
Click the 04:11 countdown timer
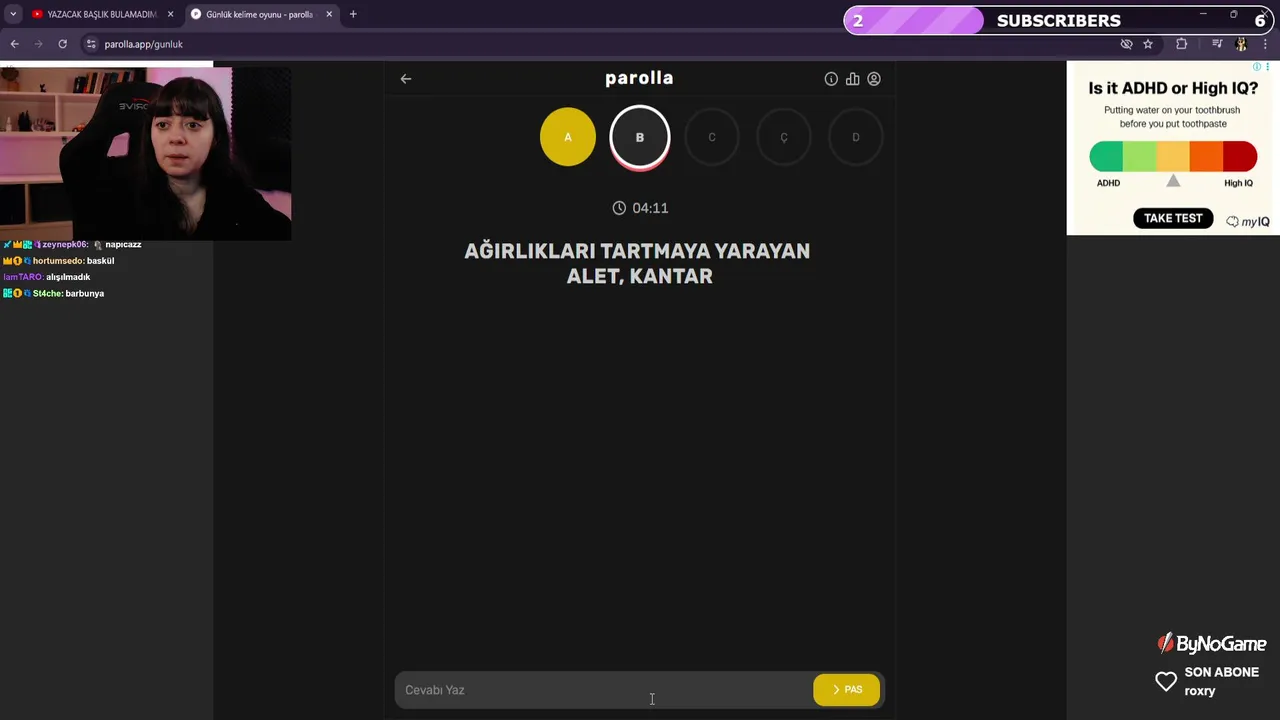click(x=640, y=208)
